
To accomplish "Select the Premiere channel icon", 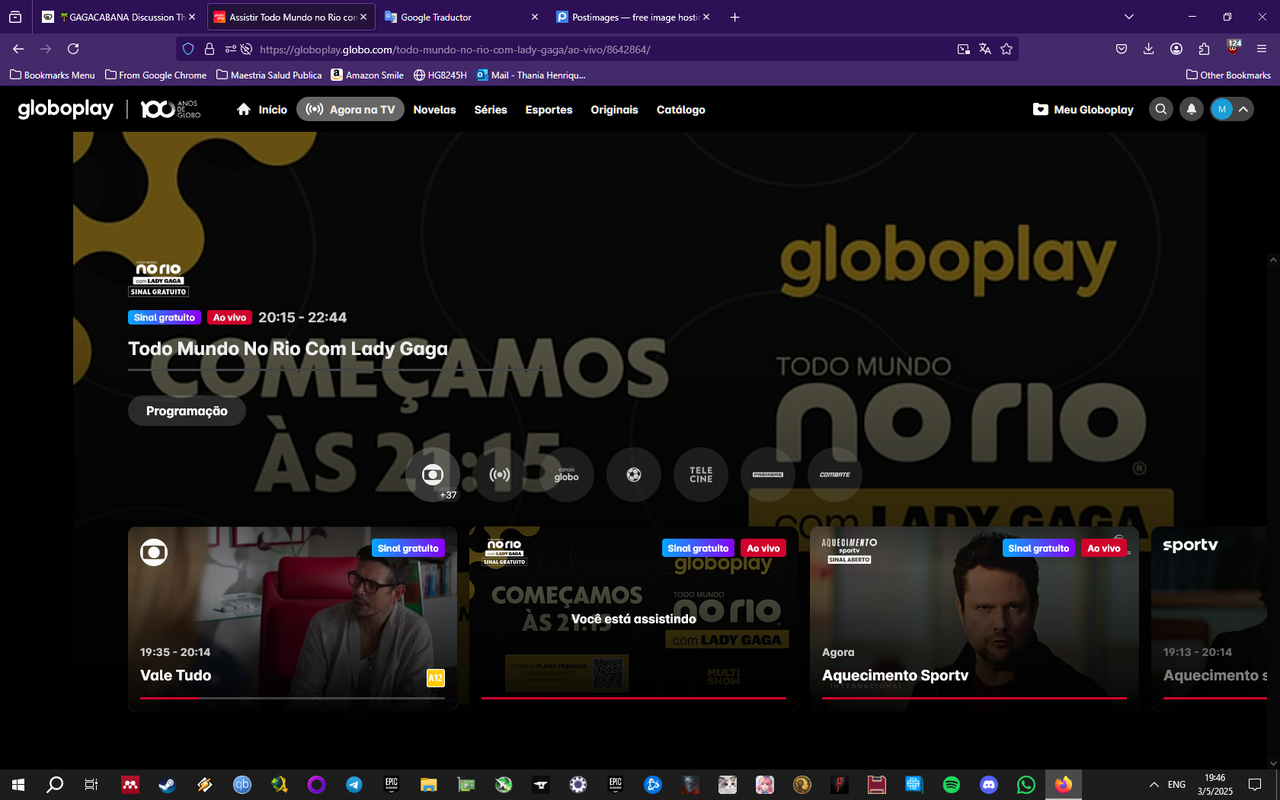I will point(768,474).
